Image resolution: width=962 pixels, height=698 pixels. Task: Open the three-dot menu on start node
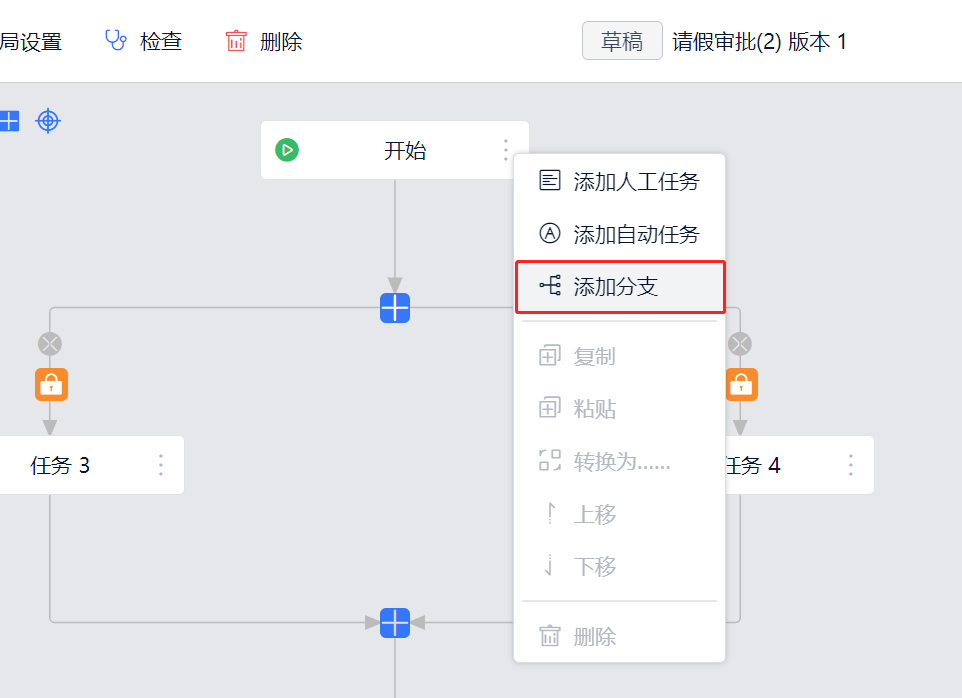[506, 151]
